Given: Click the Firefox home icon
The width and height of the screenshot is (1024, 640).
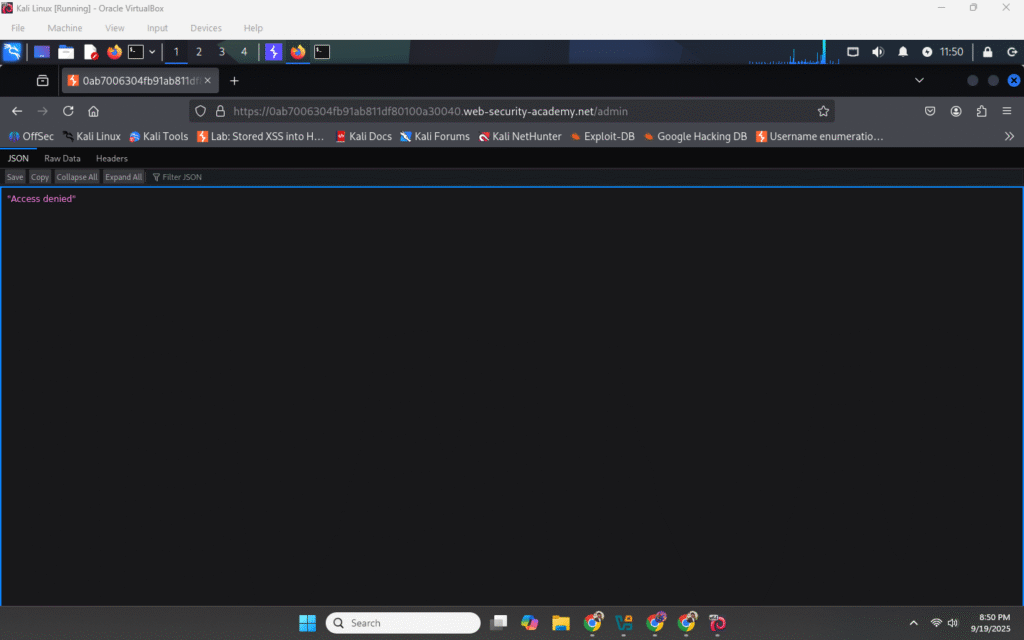Looking at the screenshot, I should (x=93, y=111).
